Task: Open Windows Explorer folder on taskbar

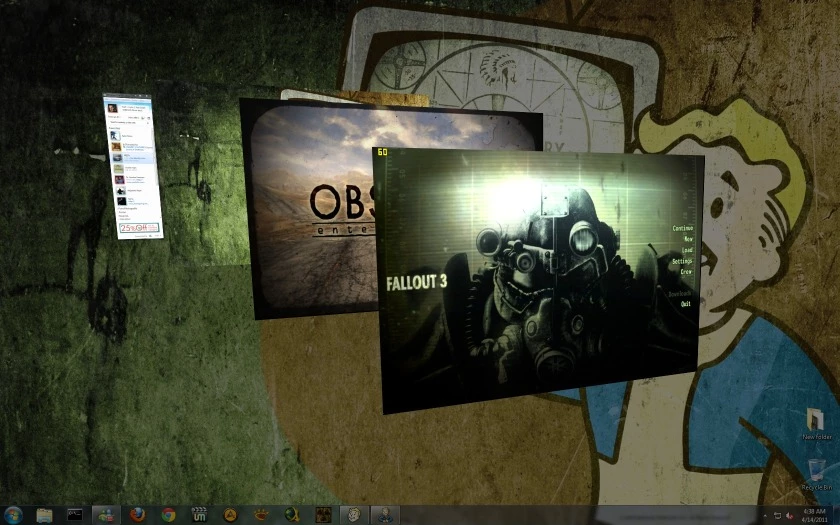Action: (x=44, y=515)
